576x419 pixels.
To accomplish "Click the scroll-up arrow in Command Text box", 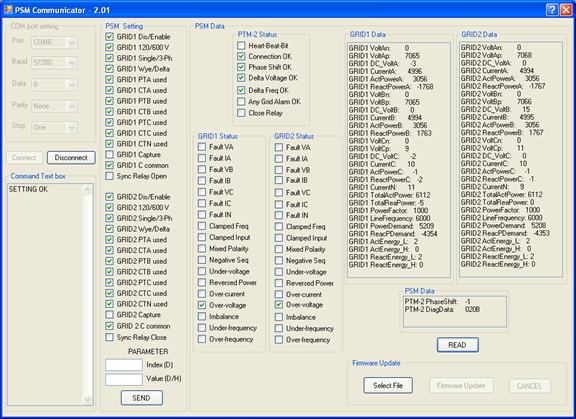I will point(87,190).
